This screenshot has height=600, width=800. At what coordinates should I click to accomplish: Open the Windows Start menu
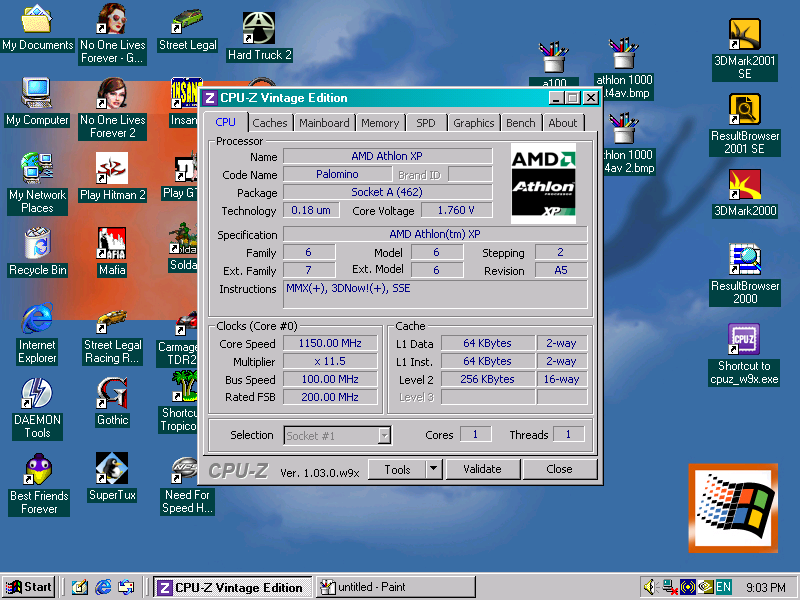click(x=28, y=587)
